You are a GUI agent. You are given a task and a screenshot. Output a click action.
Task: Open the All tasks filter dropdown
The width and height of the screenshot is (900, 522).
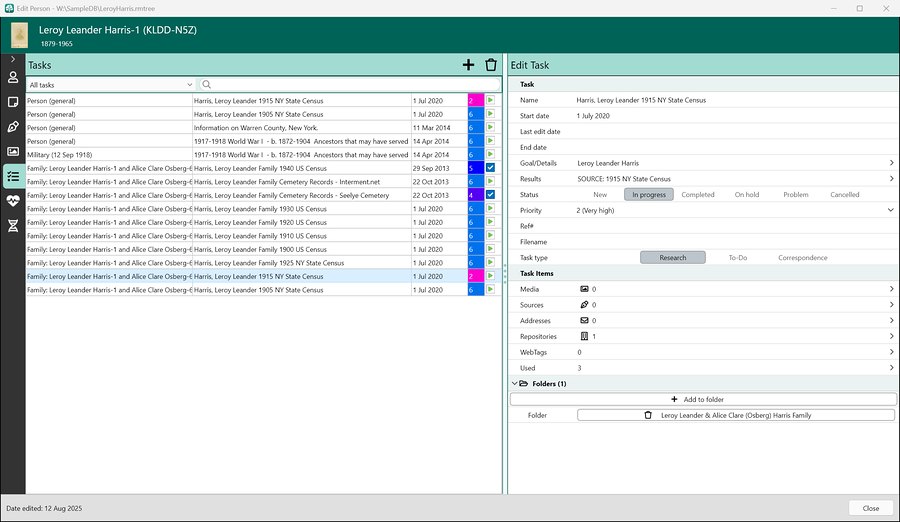[x=111, y=84]
